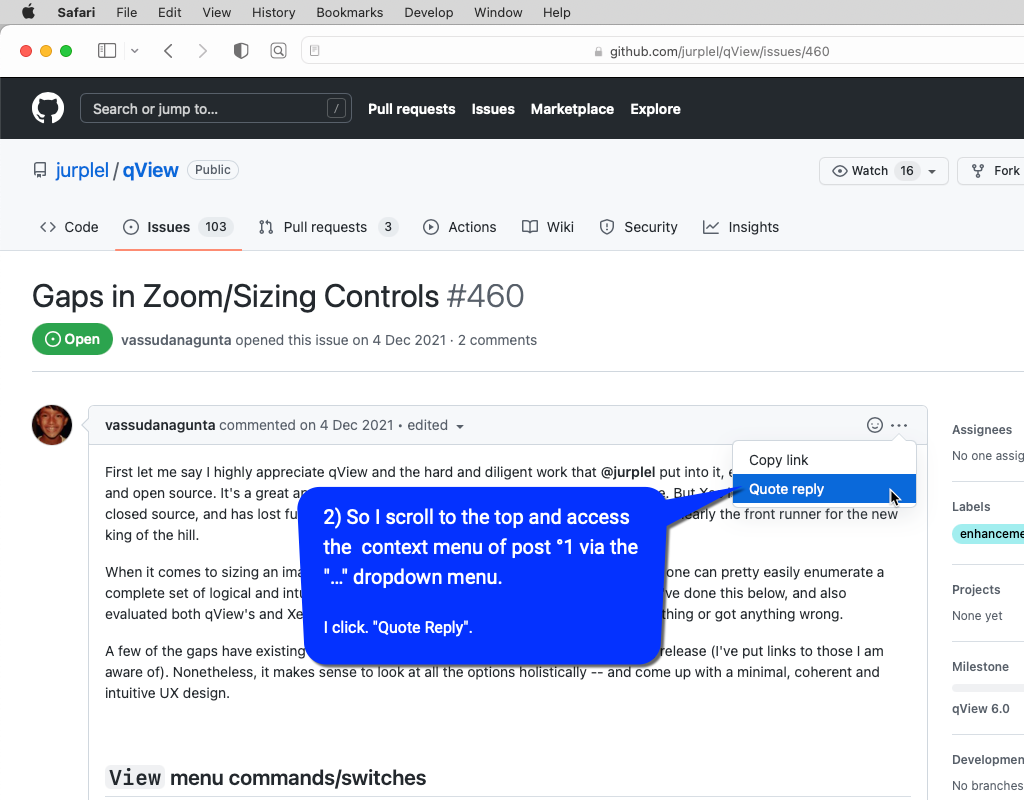Screen dimensions: 1024x800
Task: Click the page icon inside the address bar
Action: click(x=313, y=49)
